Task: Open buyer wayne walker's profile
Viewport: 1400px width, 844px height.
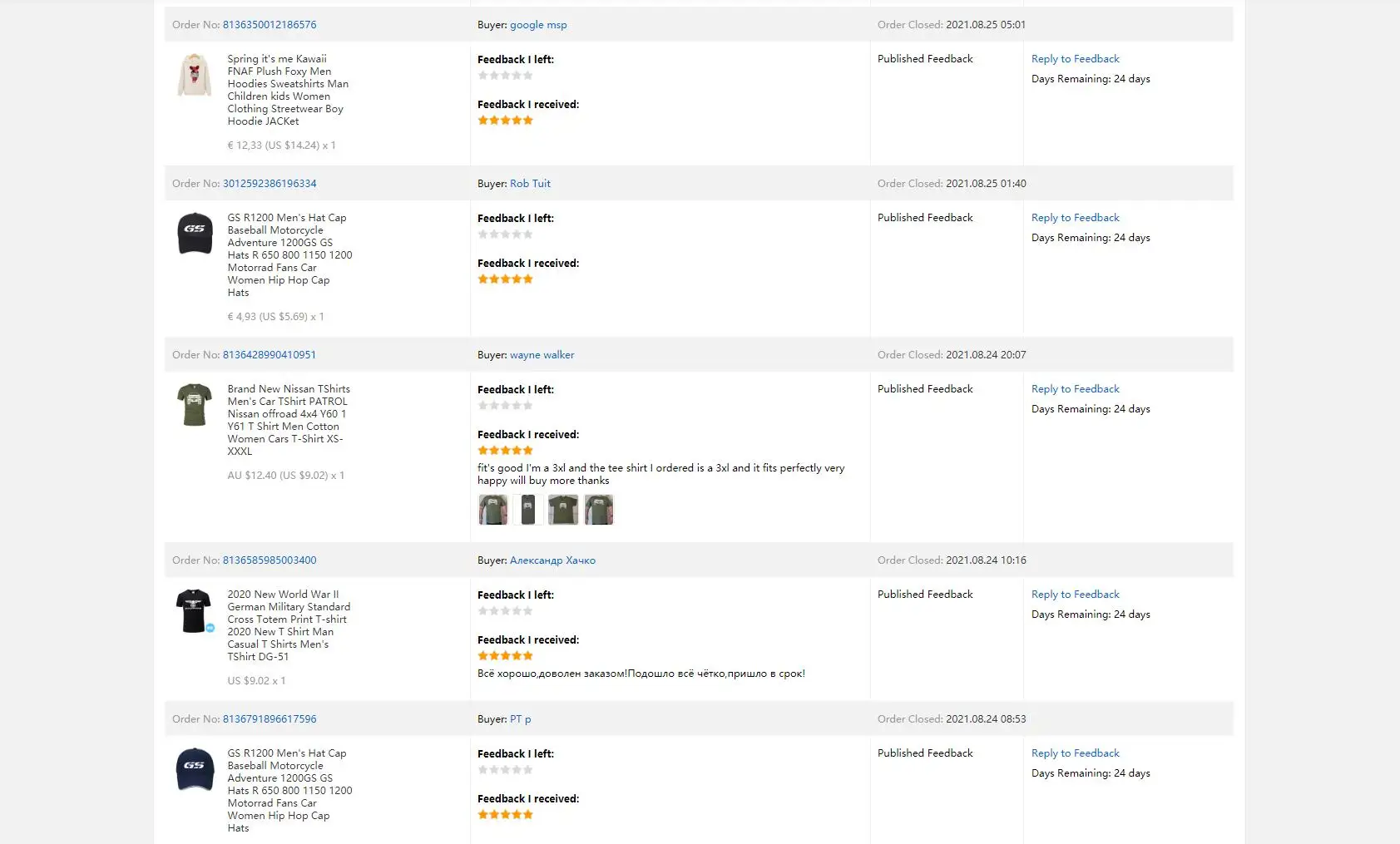Action: coord(542,355)
